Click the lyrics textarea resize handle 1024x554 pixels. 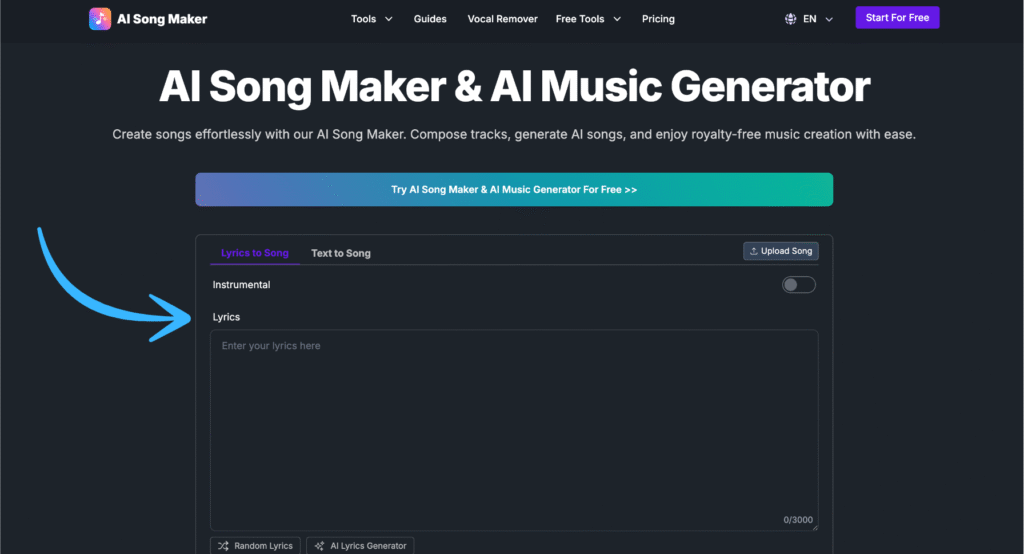(x=814, y=527)
